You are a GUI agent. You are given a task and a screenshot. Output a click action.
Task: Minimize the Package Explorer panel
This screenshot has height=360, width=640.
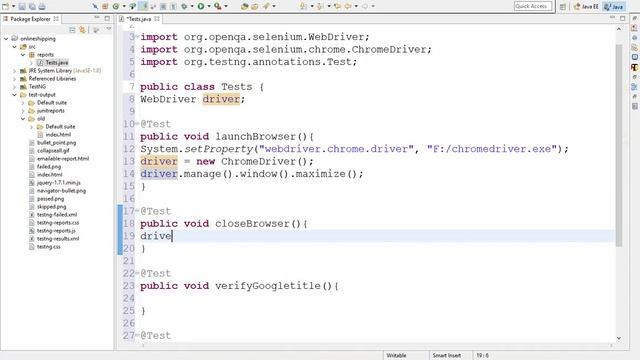coord(97,18)
